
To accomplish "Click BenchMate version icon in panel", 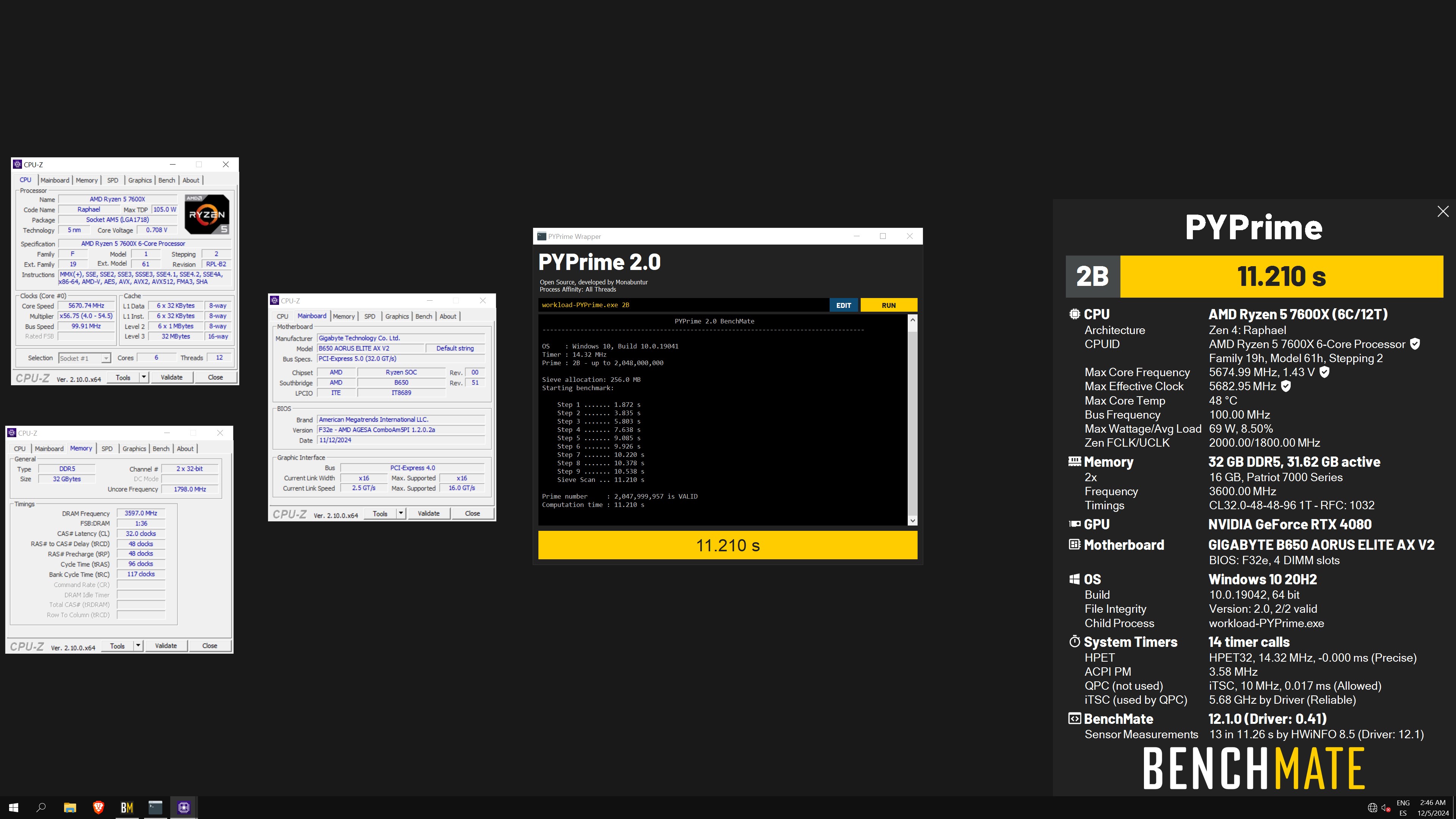I will [x=1075, y=719].
